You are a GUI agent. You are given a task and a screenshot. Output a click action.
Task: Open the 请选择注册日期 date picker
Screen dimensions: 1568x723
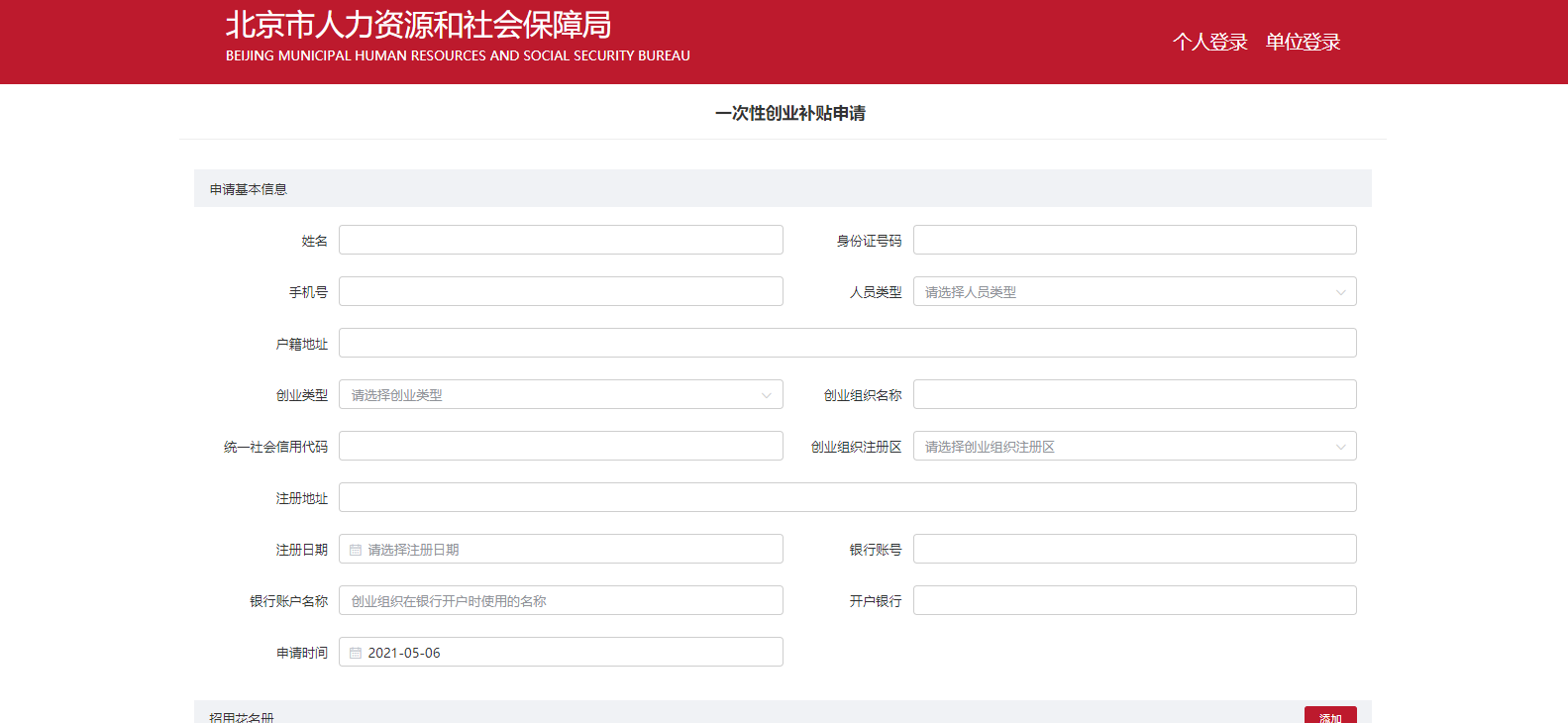[561, 549]
